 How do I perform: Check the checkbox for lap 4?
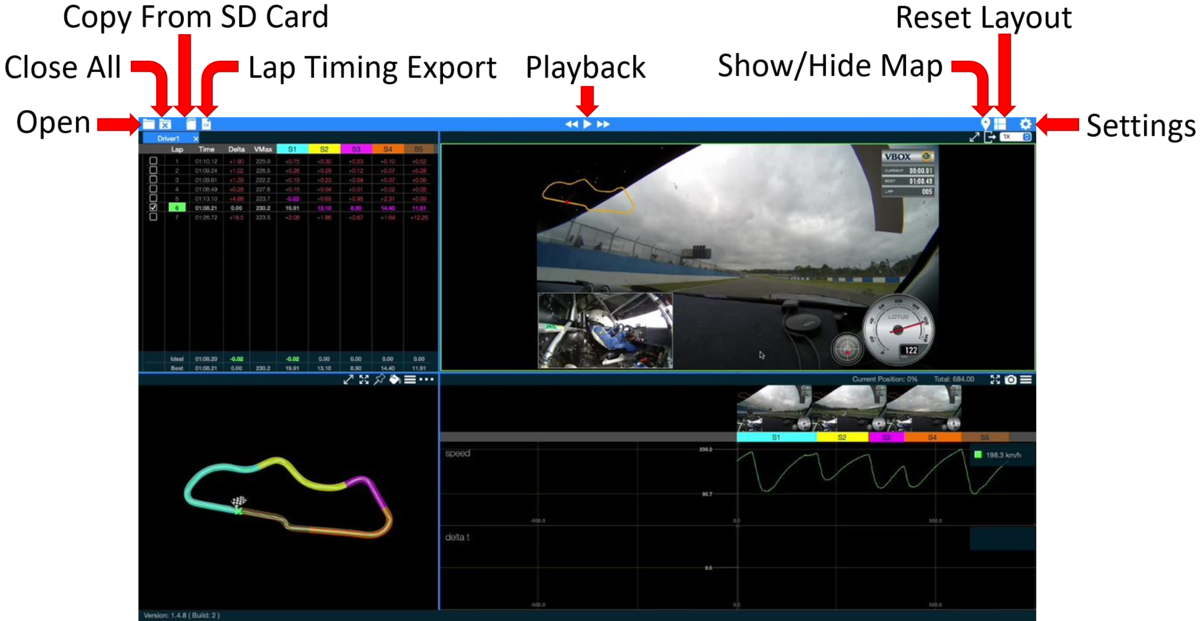pos(153,188)
